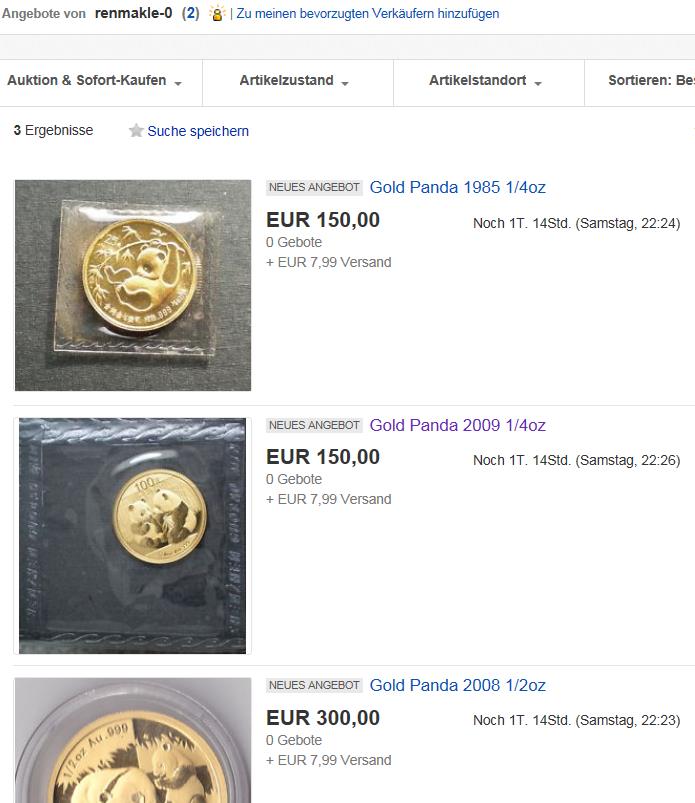Click NEUES ANGEBOT badge on the 1985 listing
The width and height of the screenshot is (695, 803).
click(x=314, y=187)
